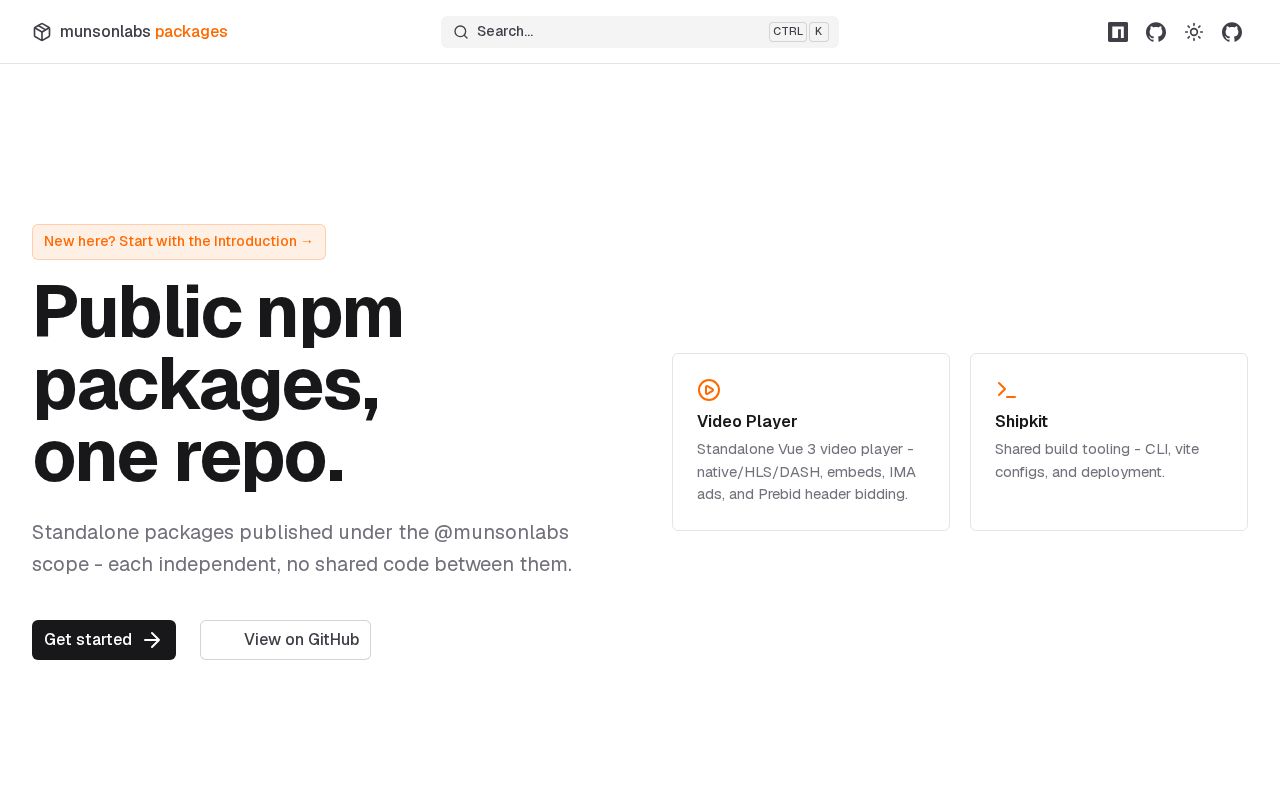Click the Shipkit card description text
The height and width of the screenshot is (800, 1280).
point(1097,460)
